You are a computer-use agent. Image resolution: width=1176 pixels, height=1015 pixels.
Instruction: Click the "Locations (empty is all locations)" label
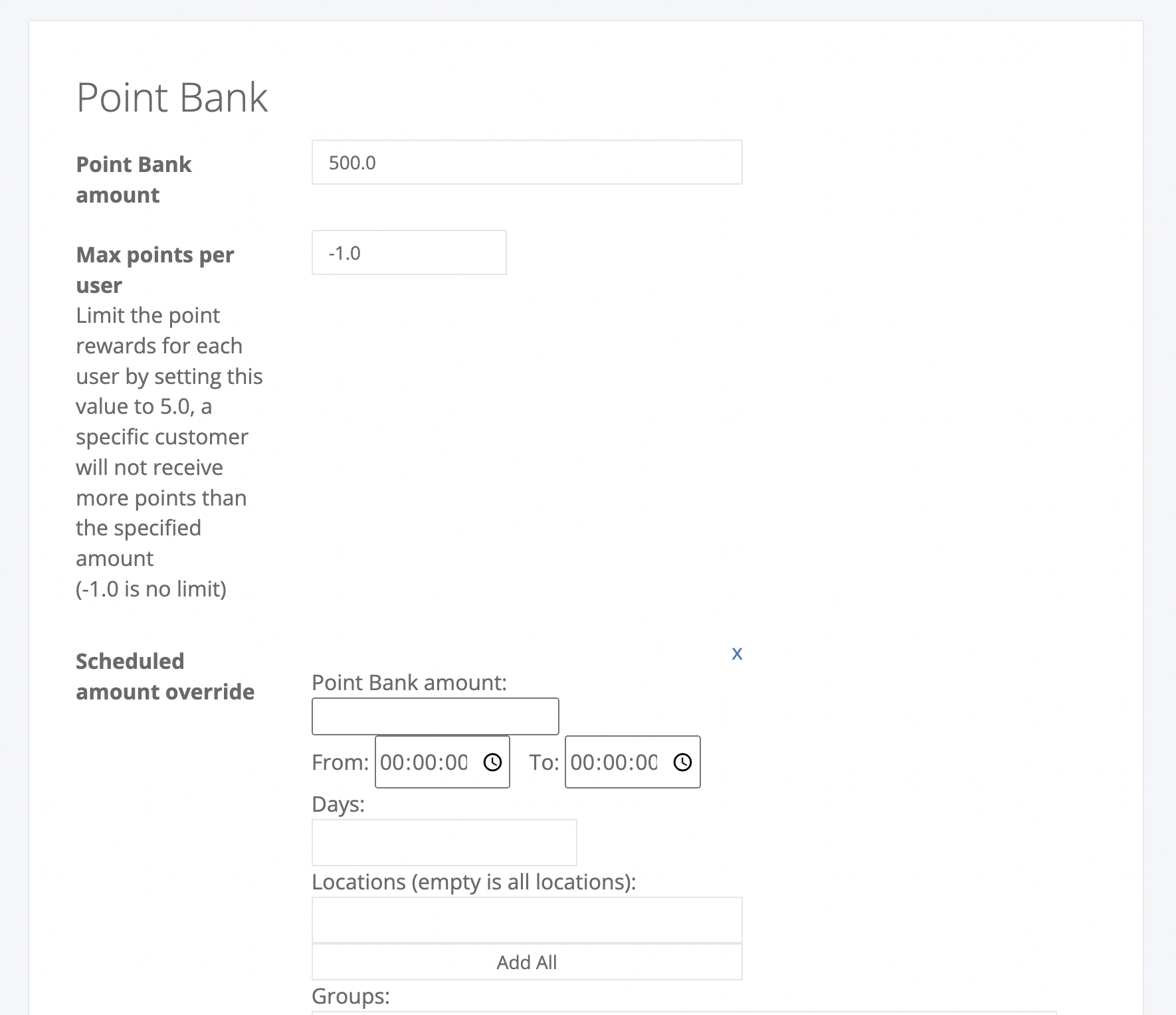pos(474,881)
